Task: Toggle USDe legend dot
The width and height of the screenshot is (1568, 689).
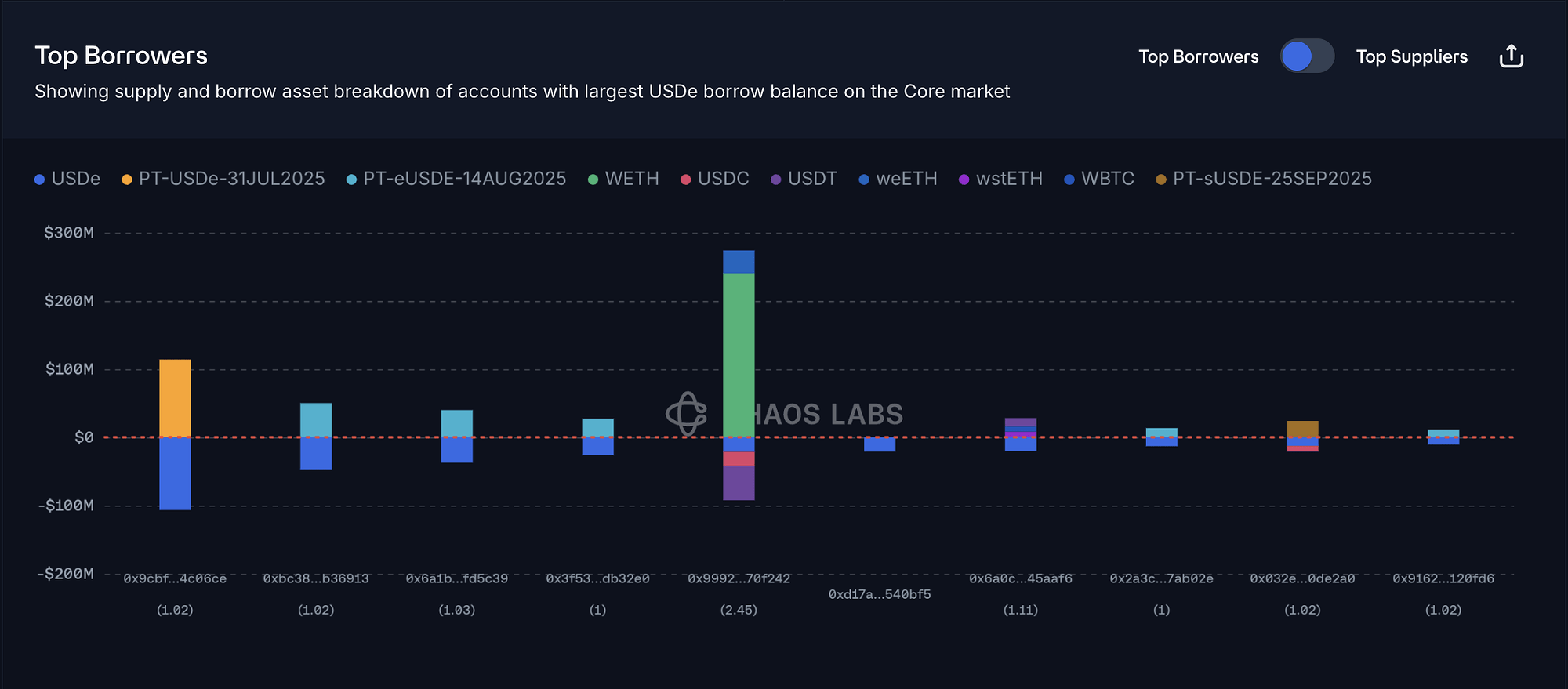Action: (40, 180)
